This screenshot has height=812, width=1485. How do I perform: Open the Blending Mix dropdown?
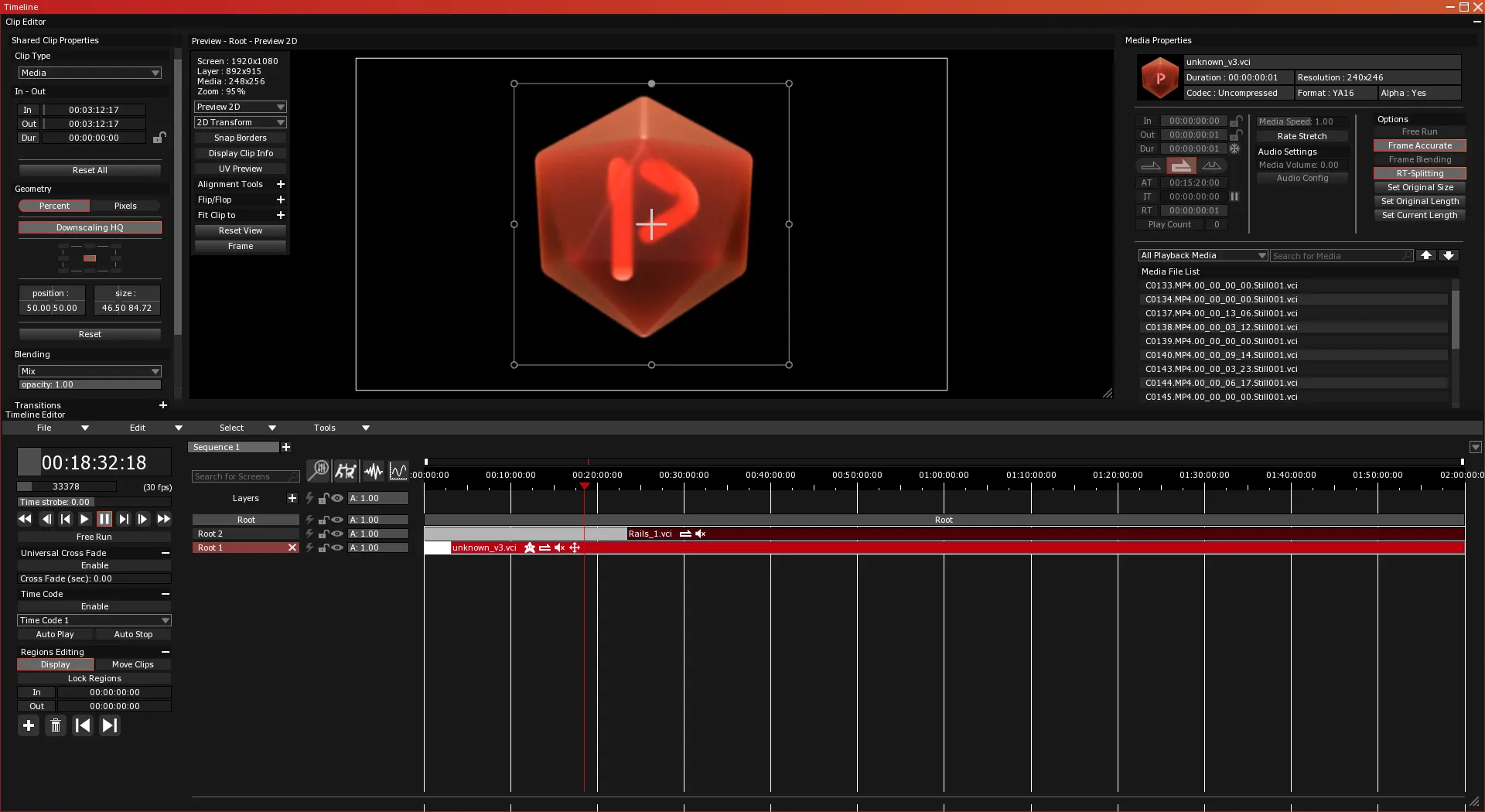tap(90, 371)
